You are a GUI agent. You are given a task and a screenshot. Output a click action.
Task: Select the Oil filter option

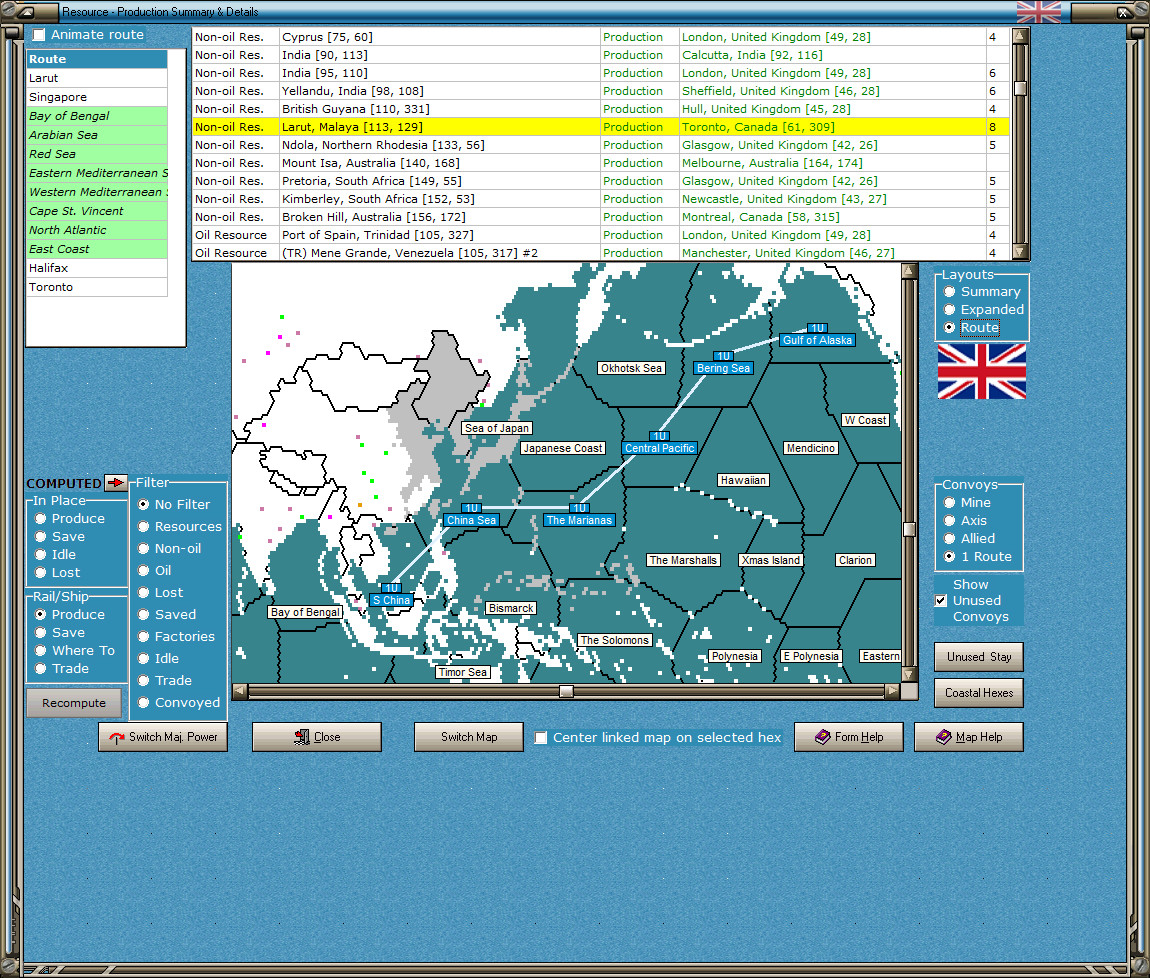(144, 571)
